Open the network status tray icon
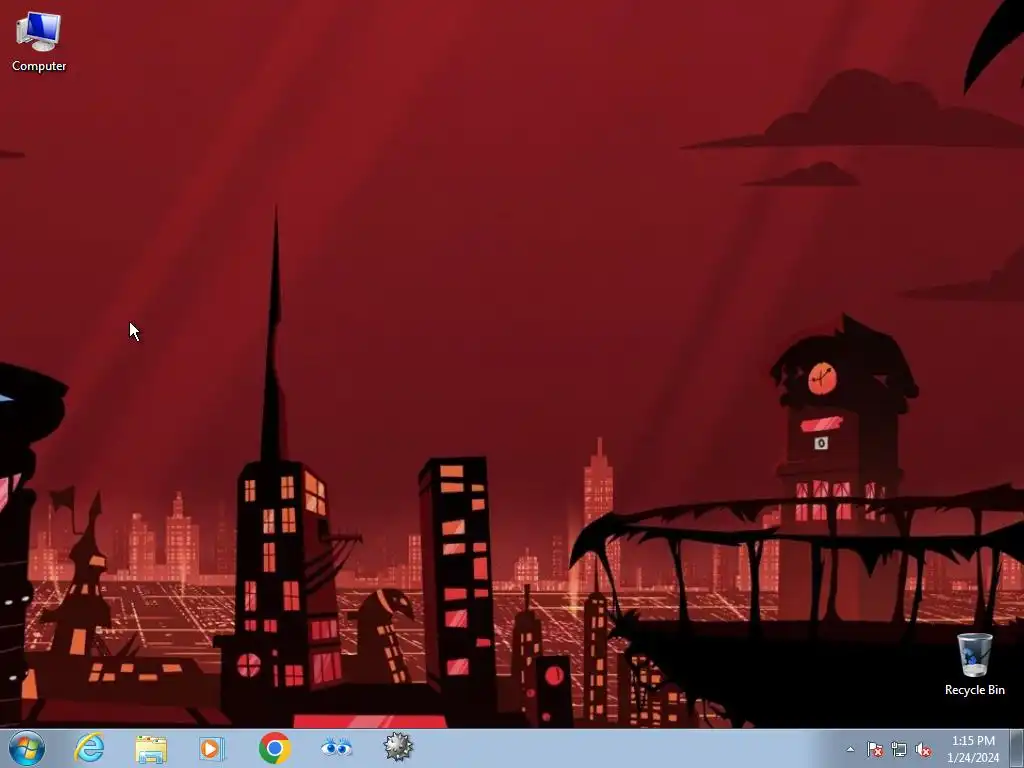The width and height of the screenshot is (1024, 768). click(899, 749)
